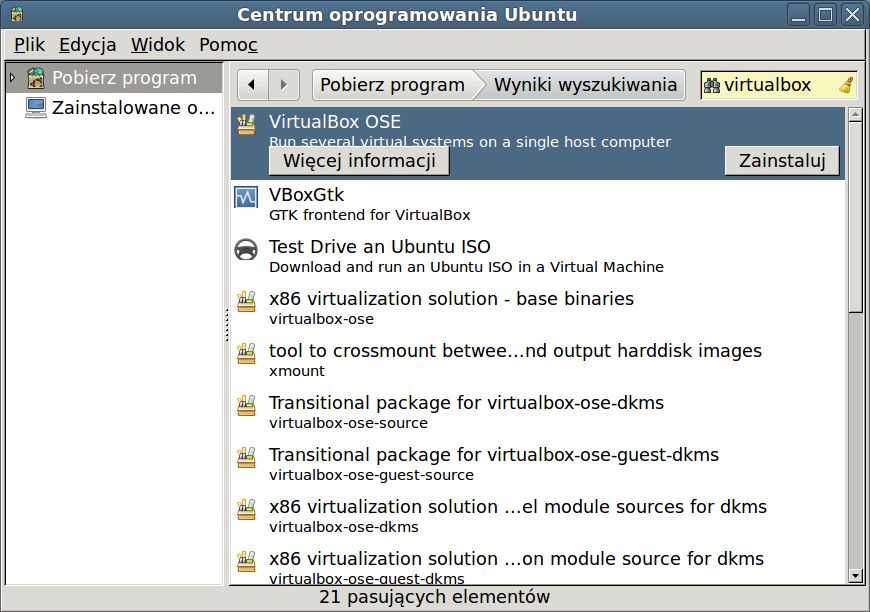
Task: Click the Test Drive steering wheel icon
Action: click(246, 249)
